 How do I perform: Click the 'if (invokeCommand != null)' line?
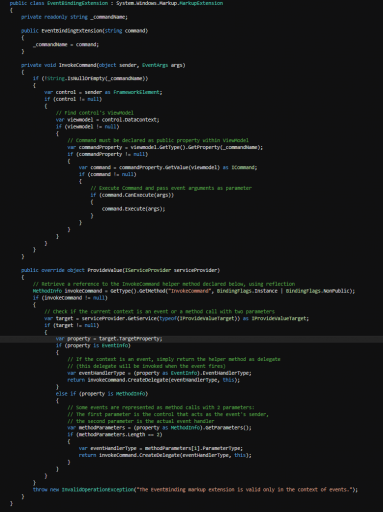70,298
